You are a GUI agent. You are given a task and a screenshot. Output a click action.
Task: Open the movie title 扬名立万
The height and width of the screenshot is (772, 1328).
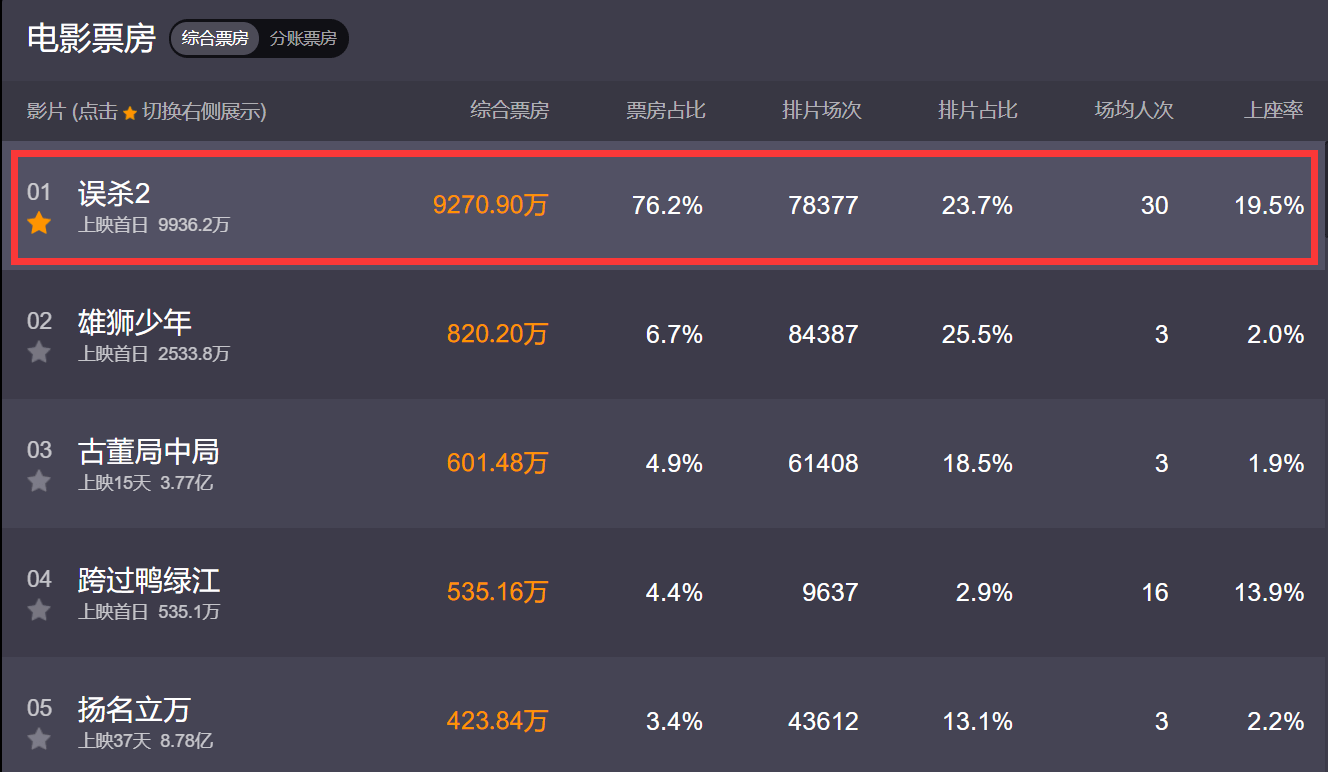coord(135,710)
